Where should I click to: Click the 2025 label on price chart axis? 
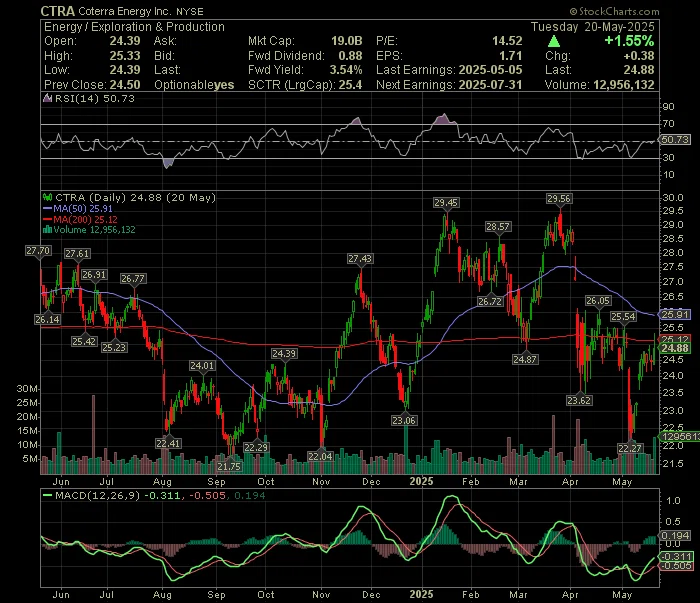(421, 481)
